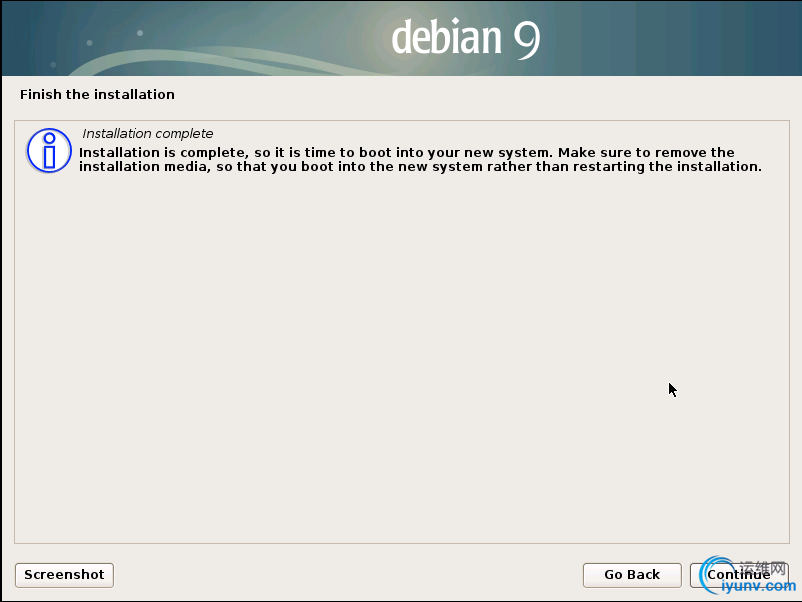
Task: Click the Continue button to finish installation
Action: click(x=739, y=575)
